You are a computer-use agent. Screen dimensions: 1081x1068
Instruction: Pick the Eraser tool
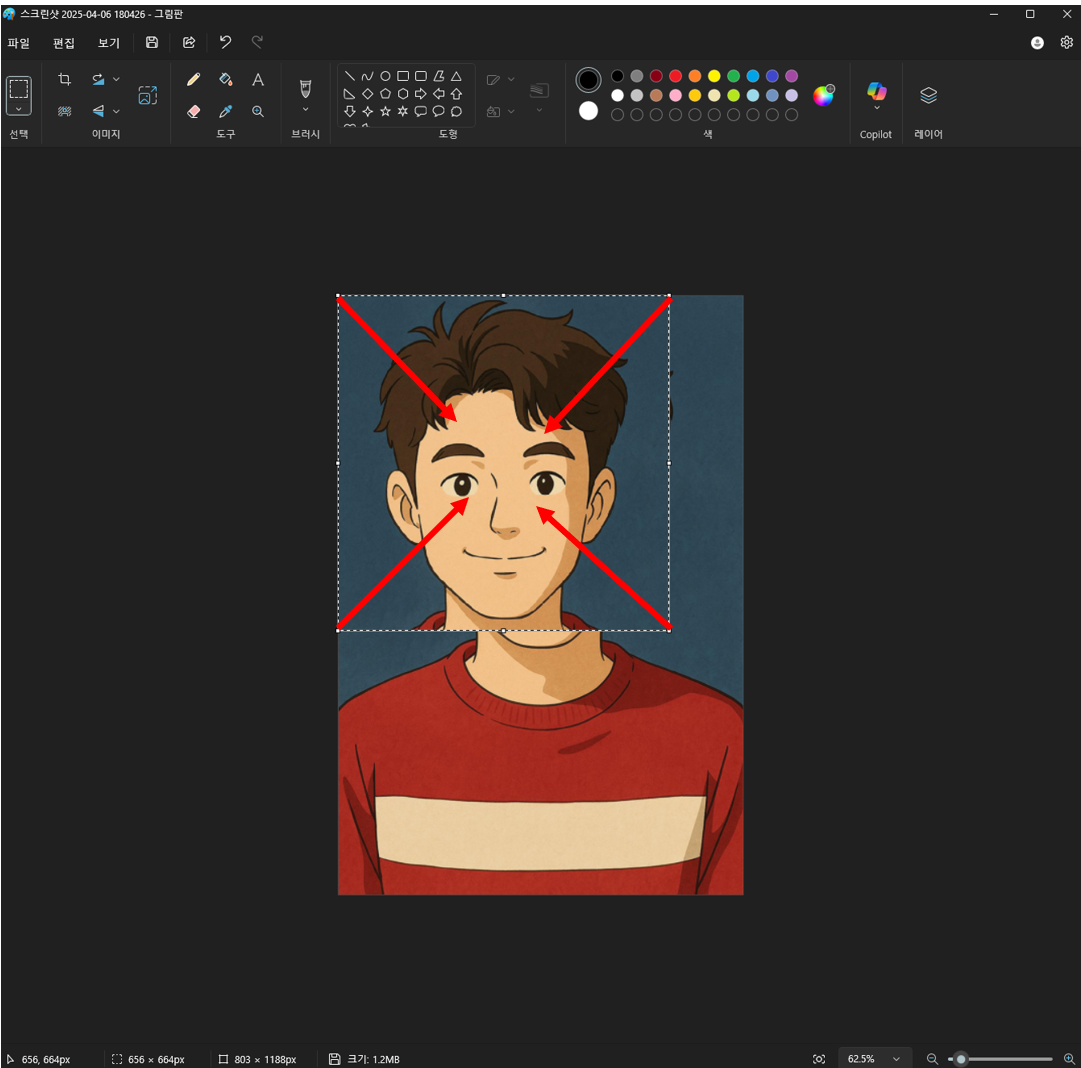pyautogui.click(x=194, y=112)
